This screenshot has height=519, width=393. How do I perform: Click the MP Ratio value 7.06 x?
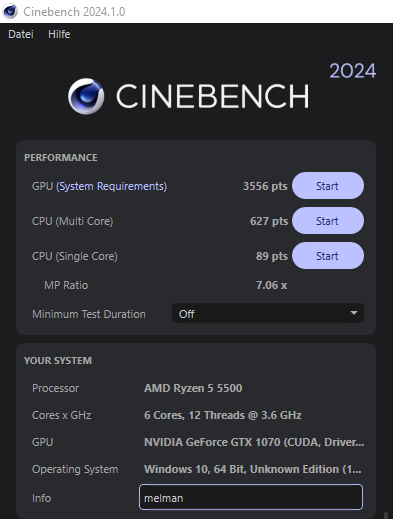(x=271, y=285)
